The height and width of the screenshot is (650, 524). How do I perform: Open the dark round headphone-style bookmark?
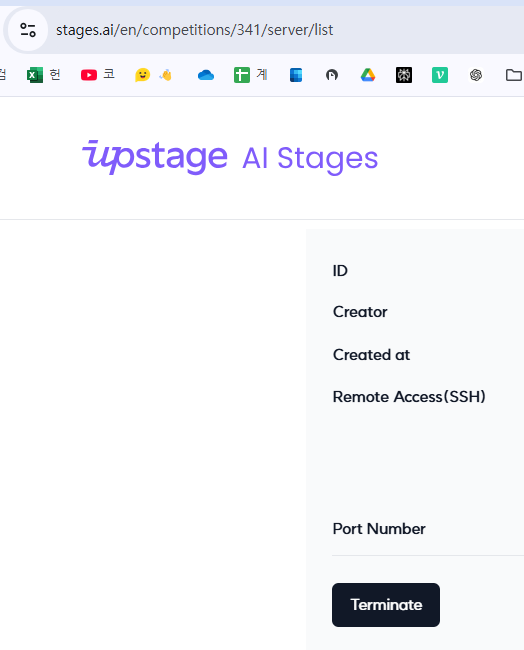point(332,75)
